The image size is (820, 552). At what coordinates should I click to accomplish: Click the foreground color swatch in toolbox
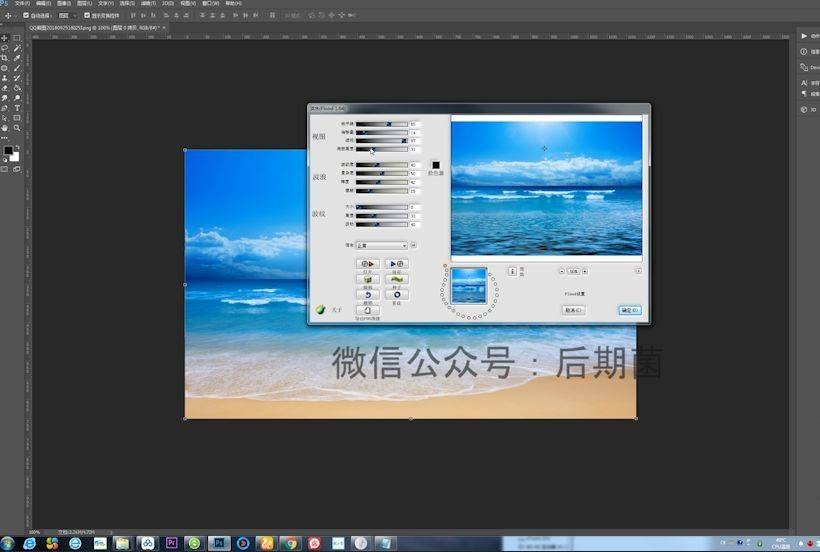tap(8, 151)
